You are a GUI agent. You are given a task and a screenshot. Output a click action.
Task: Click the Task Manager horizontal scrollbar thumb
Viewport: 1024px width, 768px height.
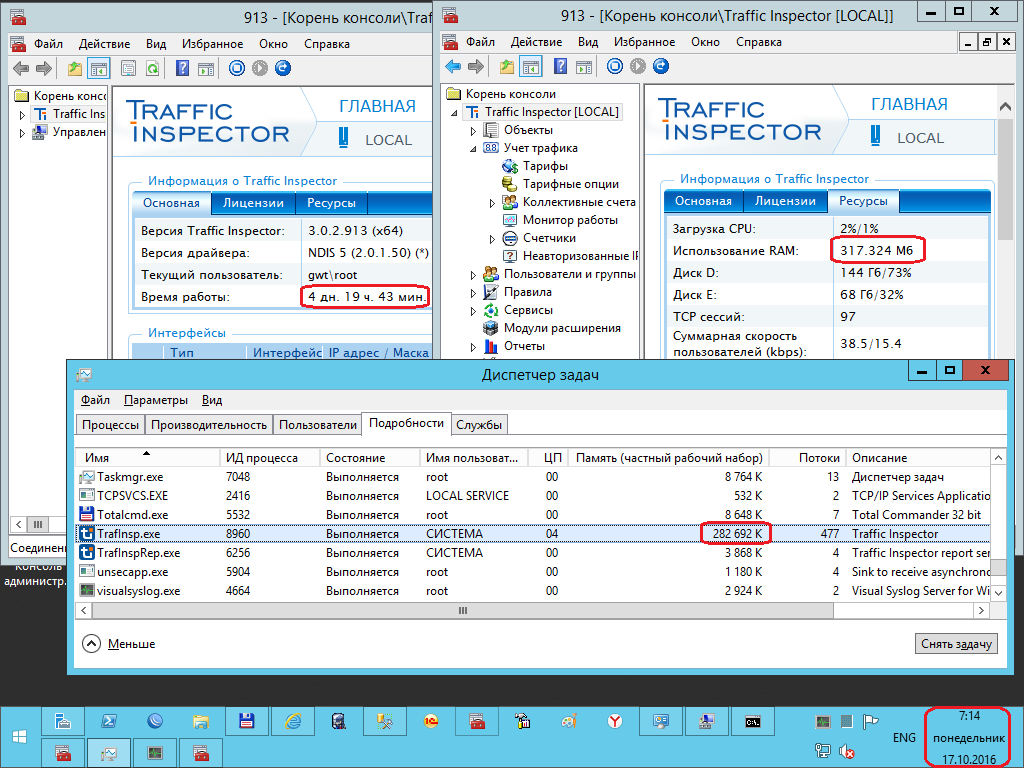[x=462, y=611]
